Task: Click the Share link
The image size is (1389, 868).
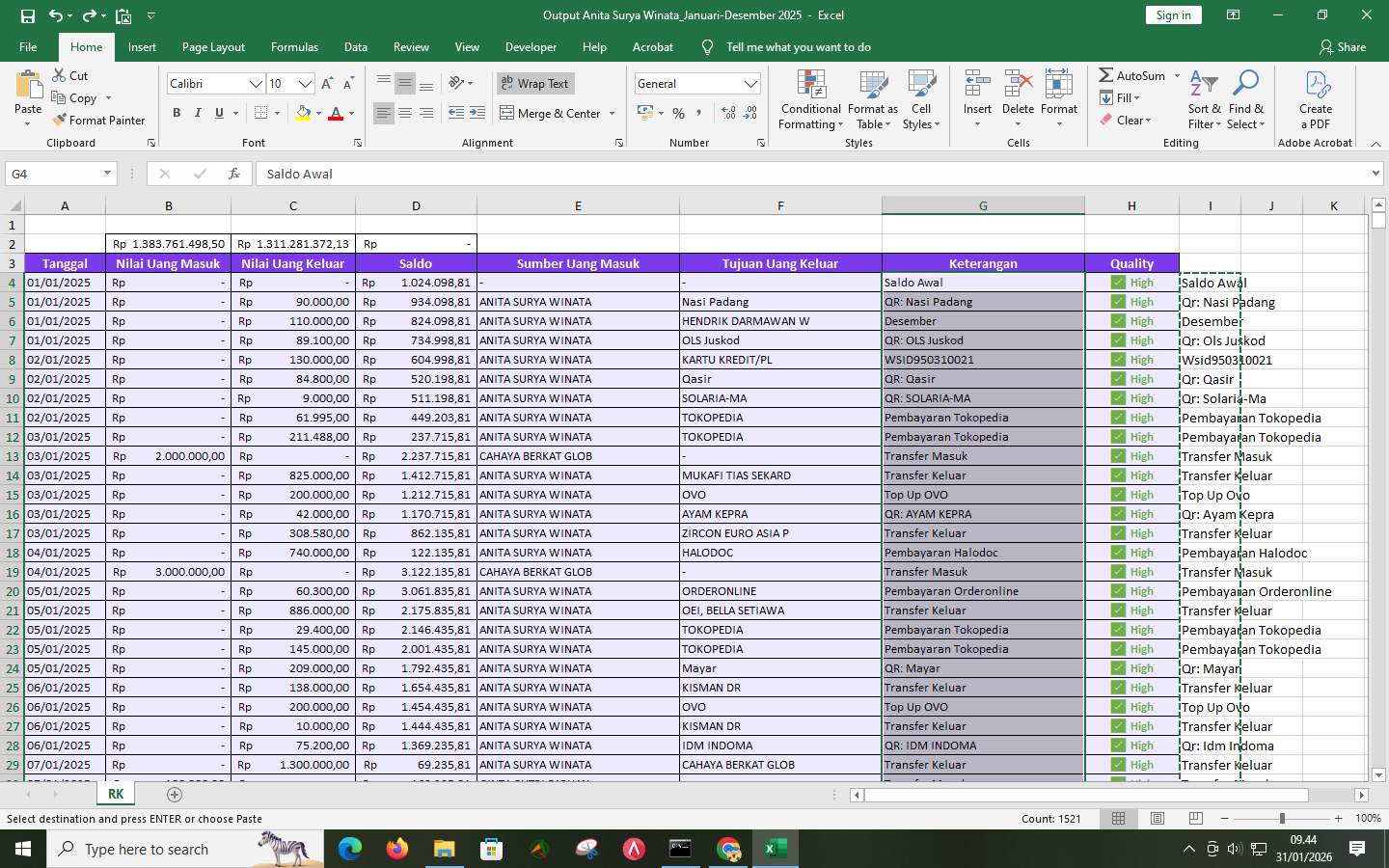Action: pyautogui.click(x=1343, y=46)
